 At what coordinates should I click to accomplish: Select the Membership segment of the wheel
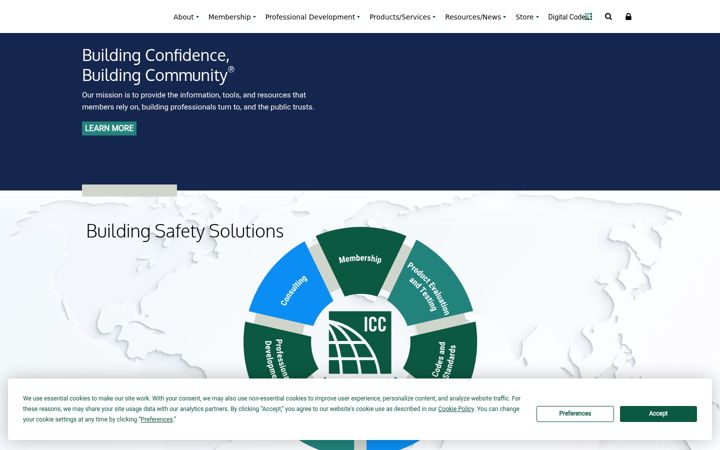pyautogui.click(x=360, y=259)
